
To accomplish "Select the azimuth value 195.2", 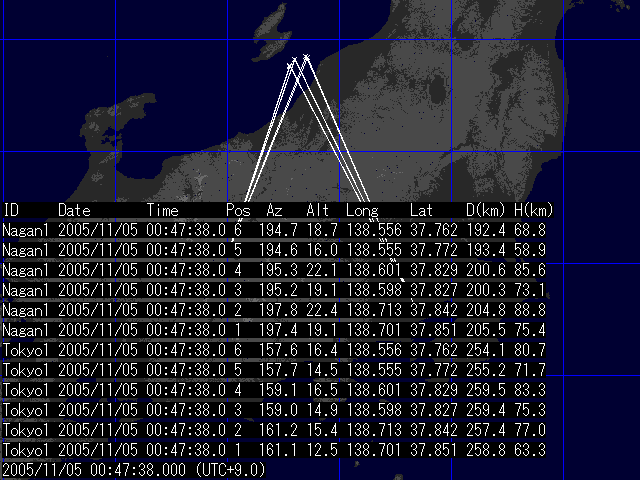I will [x=278, y=290].
